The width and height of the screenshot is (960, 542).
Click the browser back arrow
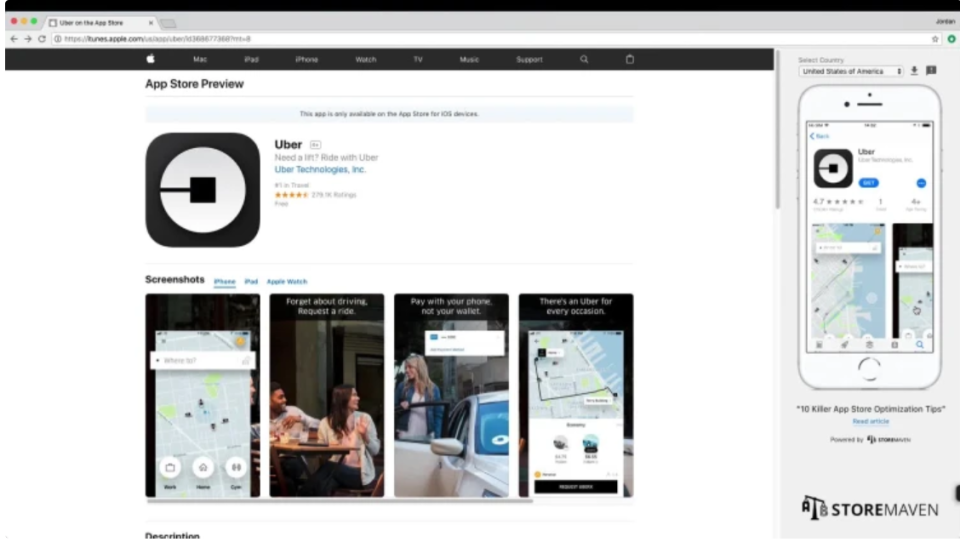coord(13,39)
